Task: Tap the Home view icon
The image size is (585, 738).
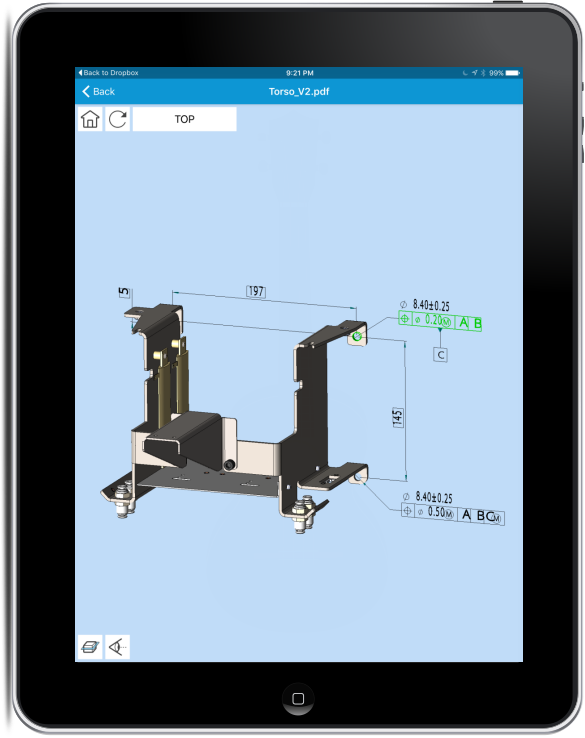Action: [90, 119]
